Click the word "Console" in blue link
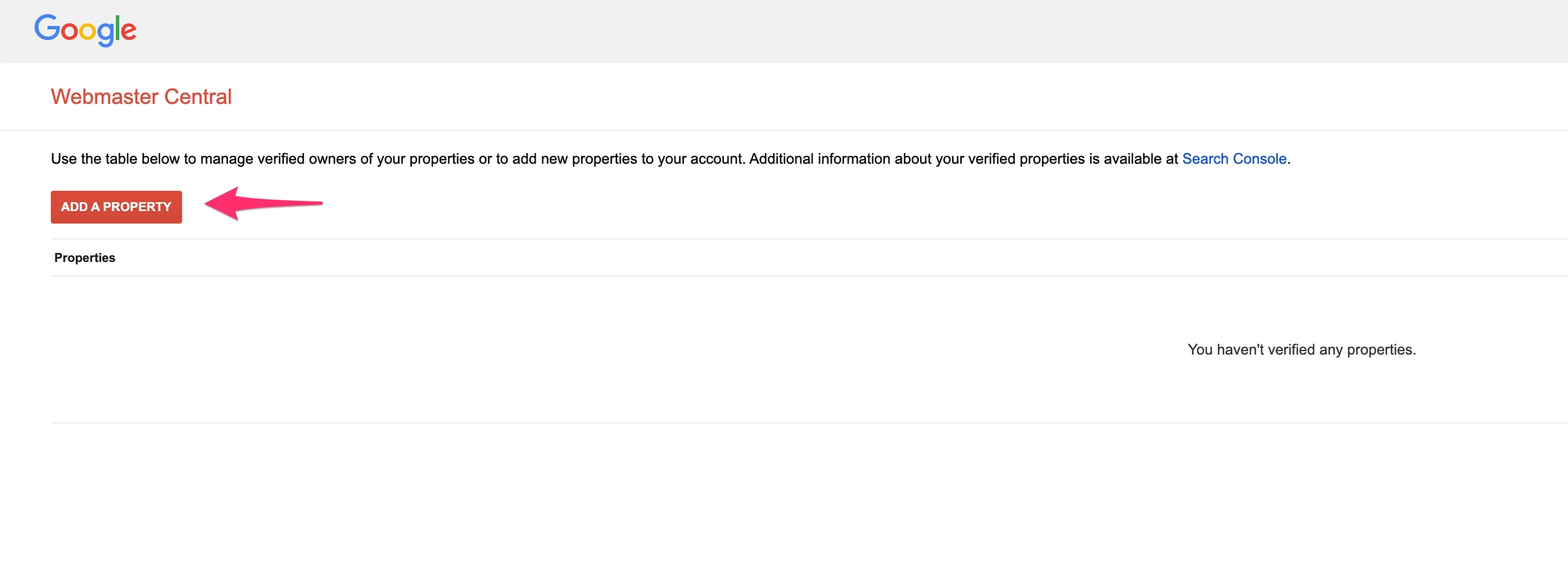This screenshot has height=568, width=1568. click(1260, 159)
